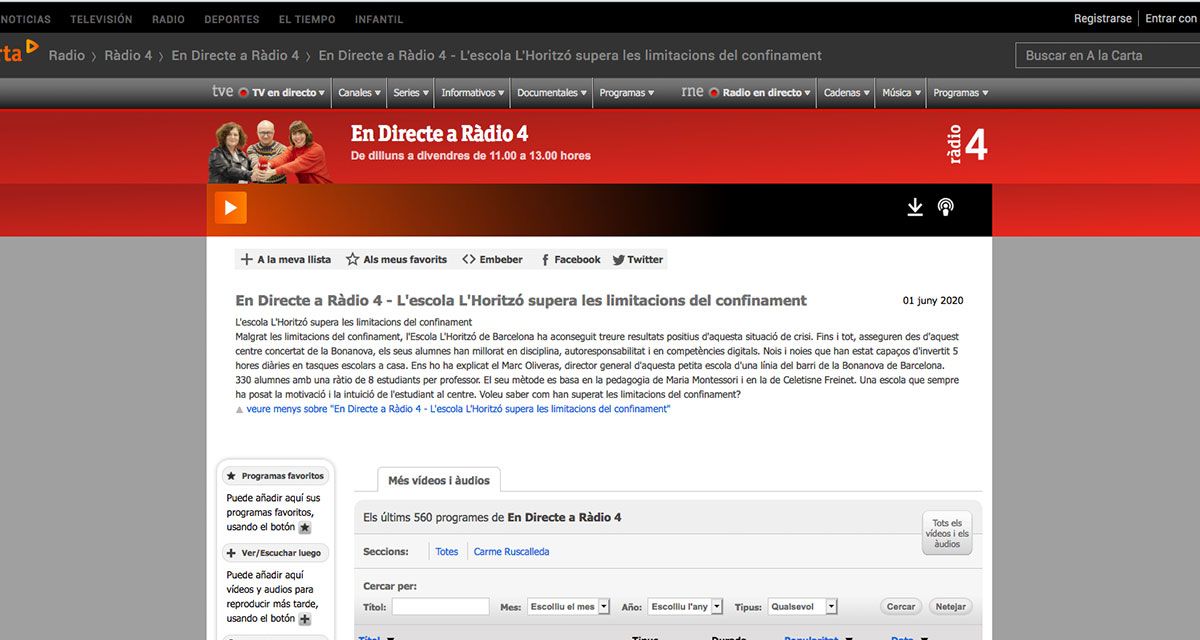Focus the Títol search field
Screen dimensions: 1200x640
441,607
